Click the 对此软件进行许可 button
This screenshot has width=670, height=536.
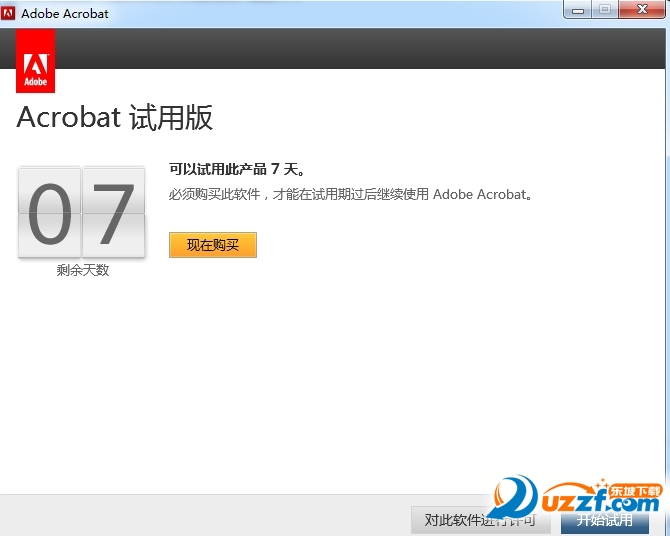480,520
